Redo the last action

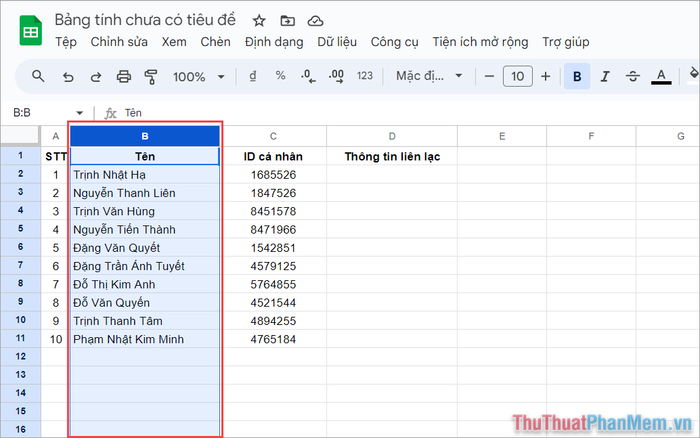click(x=96, y=77)
